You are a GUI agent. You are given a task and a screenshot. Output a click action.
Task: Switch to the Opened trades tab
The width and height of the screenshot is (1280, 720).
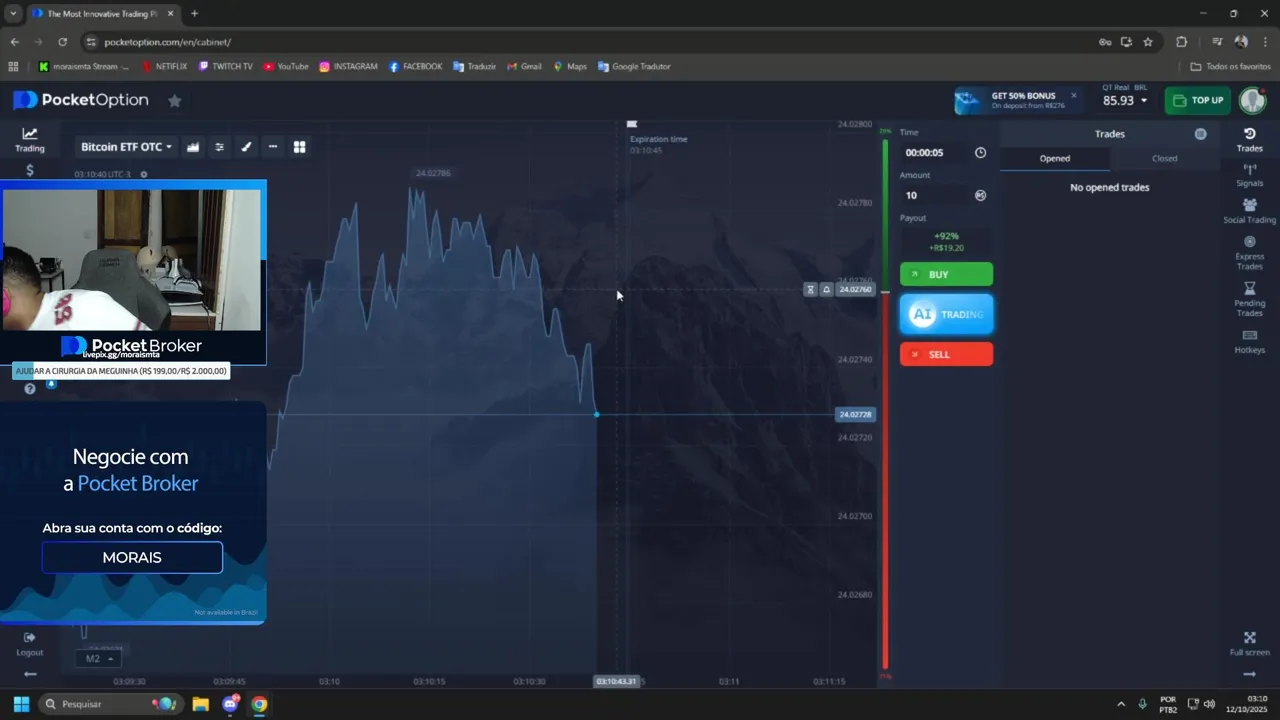(x=1055, y=158)
